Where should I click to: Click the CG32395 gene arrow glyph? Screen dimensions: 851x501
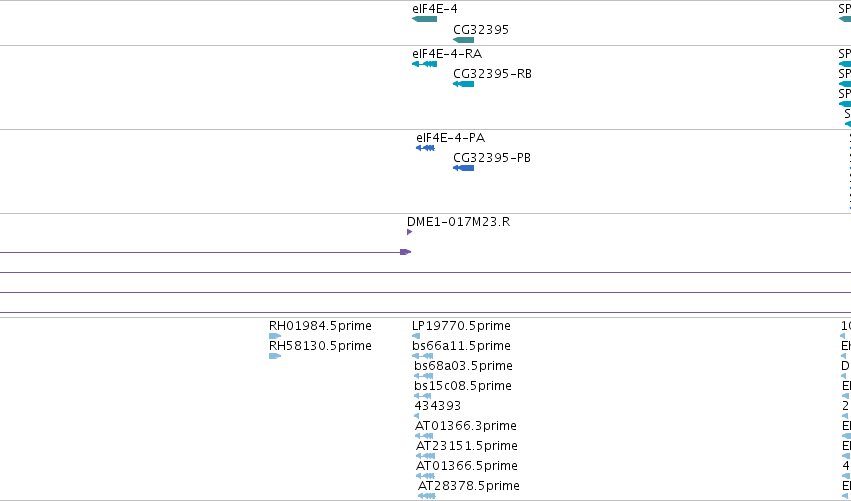coord(463,40)
